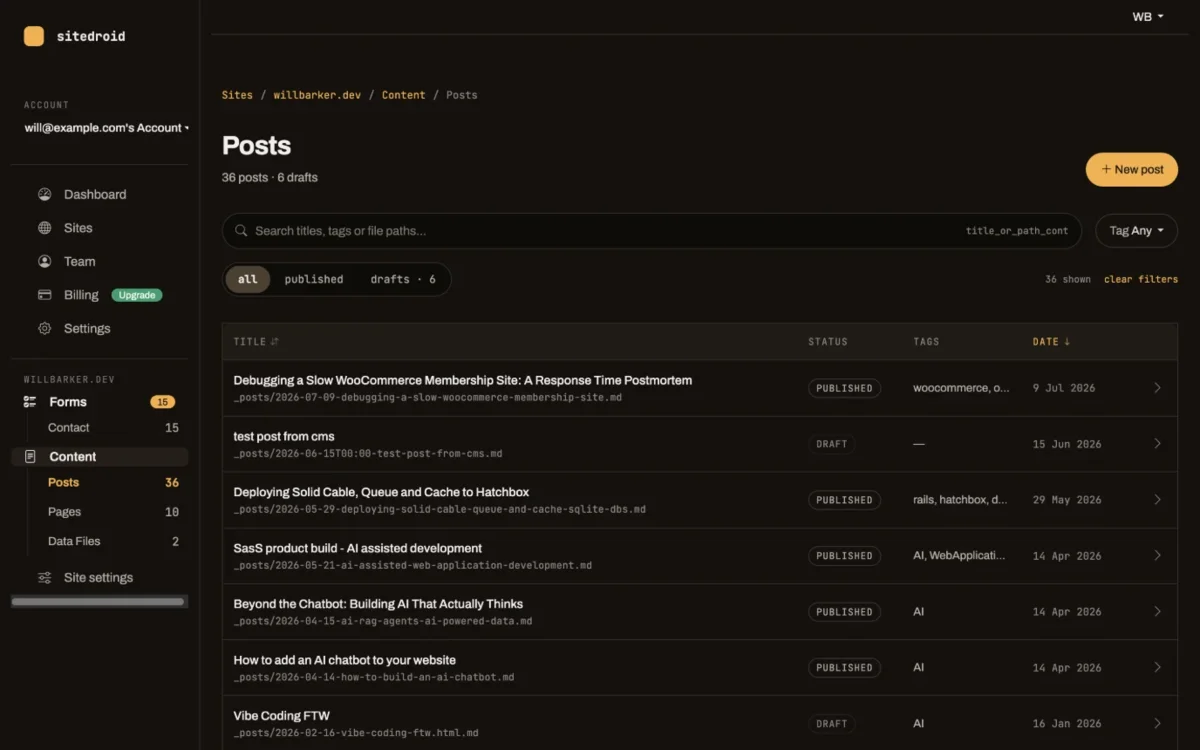The height and width of the screenshot is (750, 1200).
Task: Click the search magnifier icon
Action: 241,231
